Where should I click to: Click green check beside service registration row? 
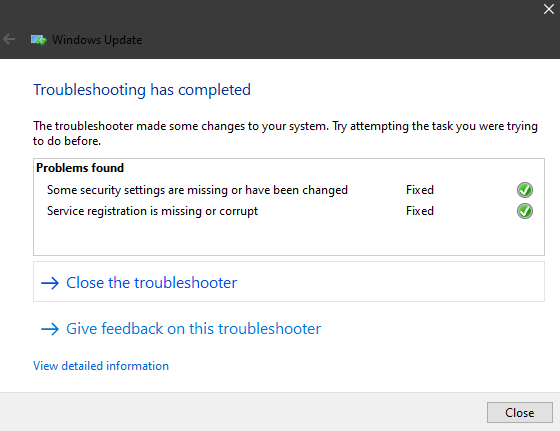525,211
